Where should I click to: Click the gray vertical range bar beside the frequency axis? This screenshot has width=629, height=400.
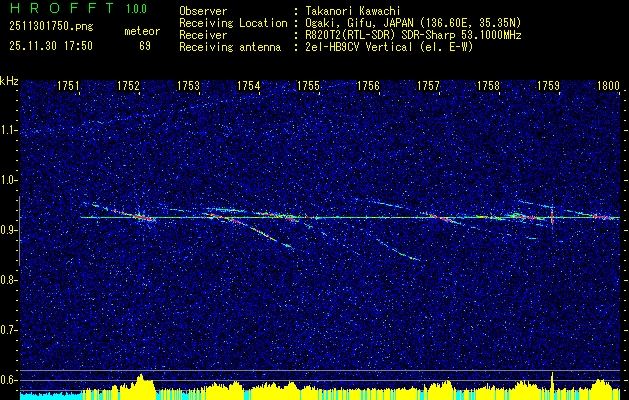pyautogui.click(x=19, y=231)
